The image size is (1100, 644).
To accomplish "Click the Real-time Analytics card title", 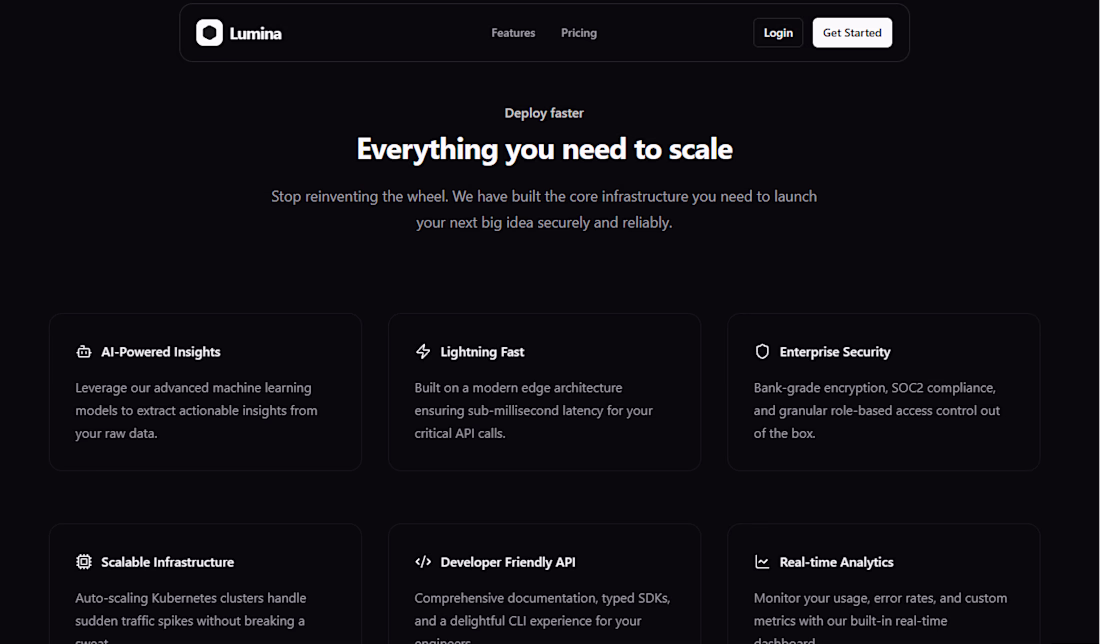I will [x=836, y=563].
